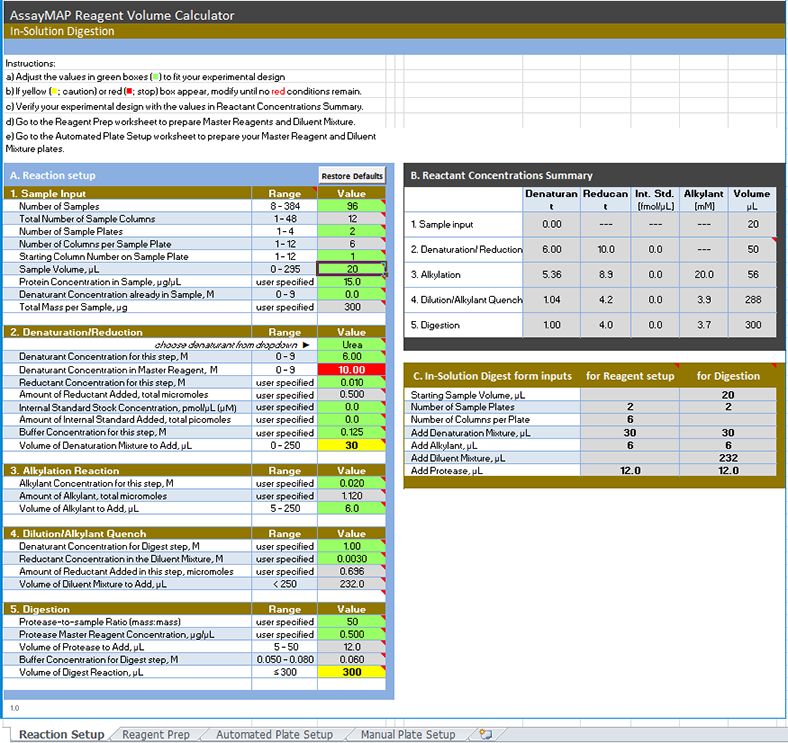Open the Urea denaturant dropdown cell
The image size is (788, 743).
point(351,344)
